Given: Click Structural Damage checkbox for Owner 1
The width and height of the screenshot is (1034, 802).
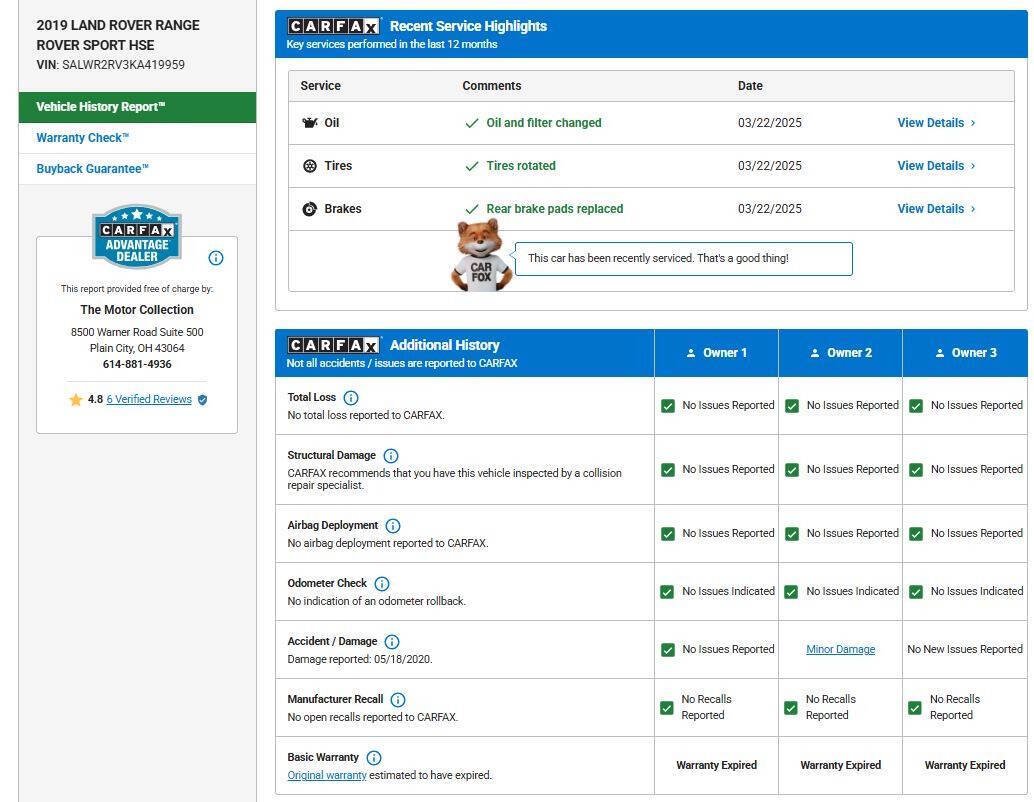Looking at the screenshot, I should tap(668, 470).
